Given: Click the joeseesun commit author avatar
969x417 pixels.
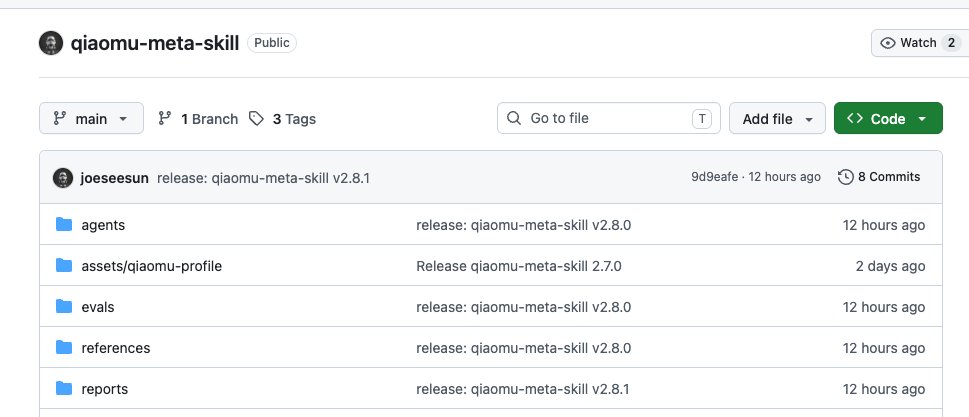Looking at the screenshot, I should tap(63, 178).
